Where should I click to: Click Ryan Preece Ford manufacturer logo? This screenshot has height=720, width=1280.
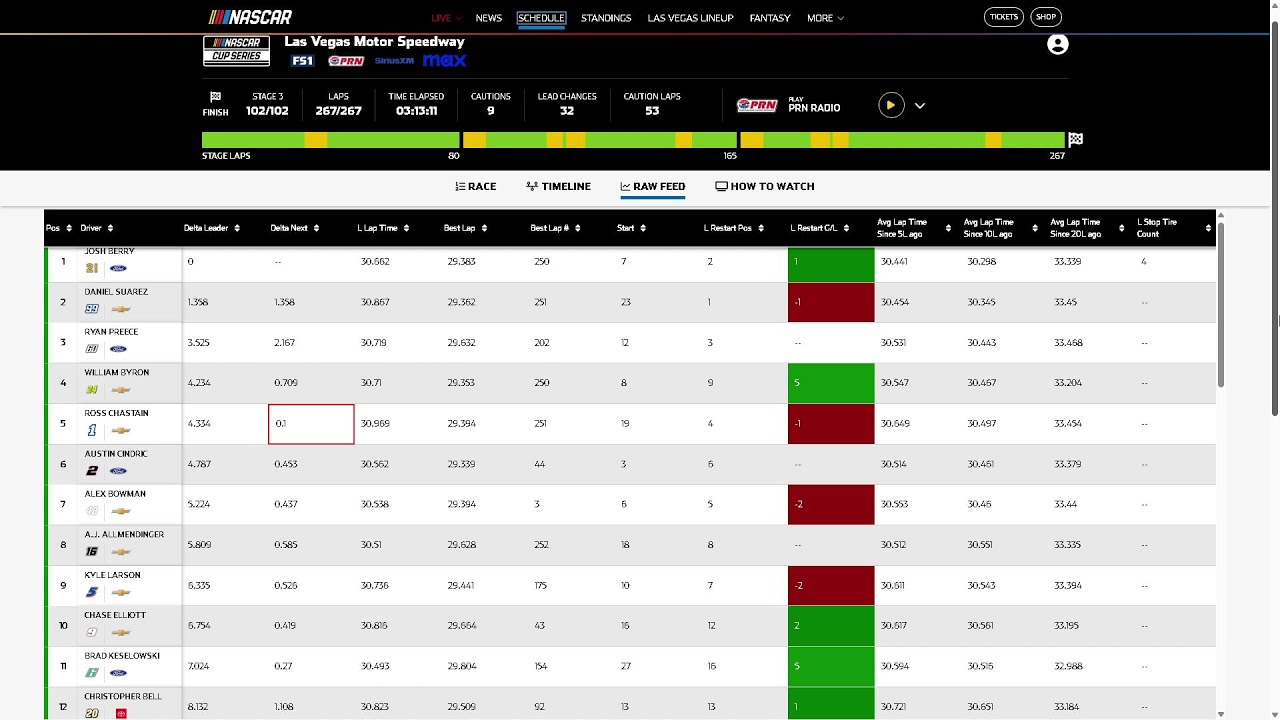[x=118, y=349]
